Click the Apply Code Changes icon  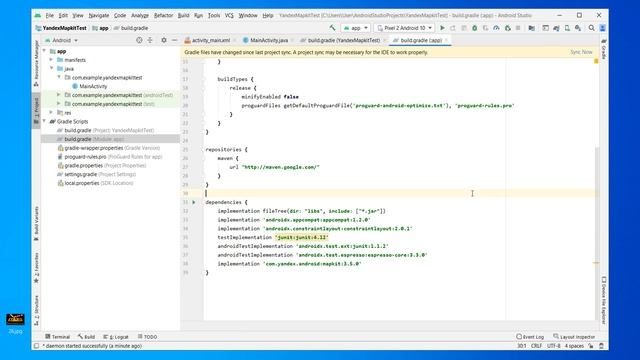[464, 28]
